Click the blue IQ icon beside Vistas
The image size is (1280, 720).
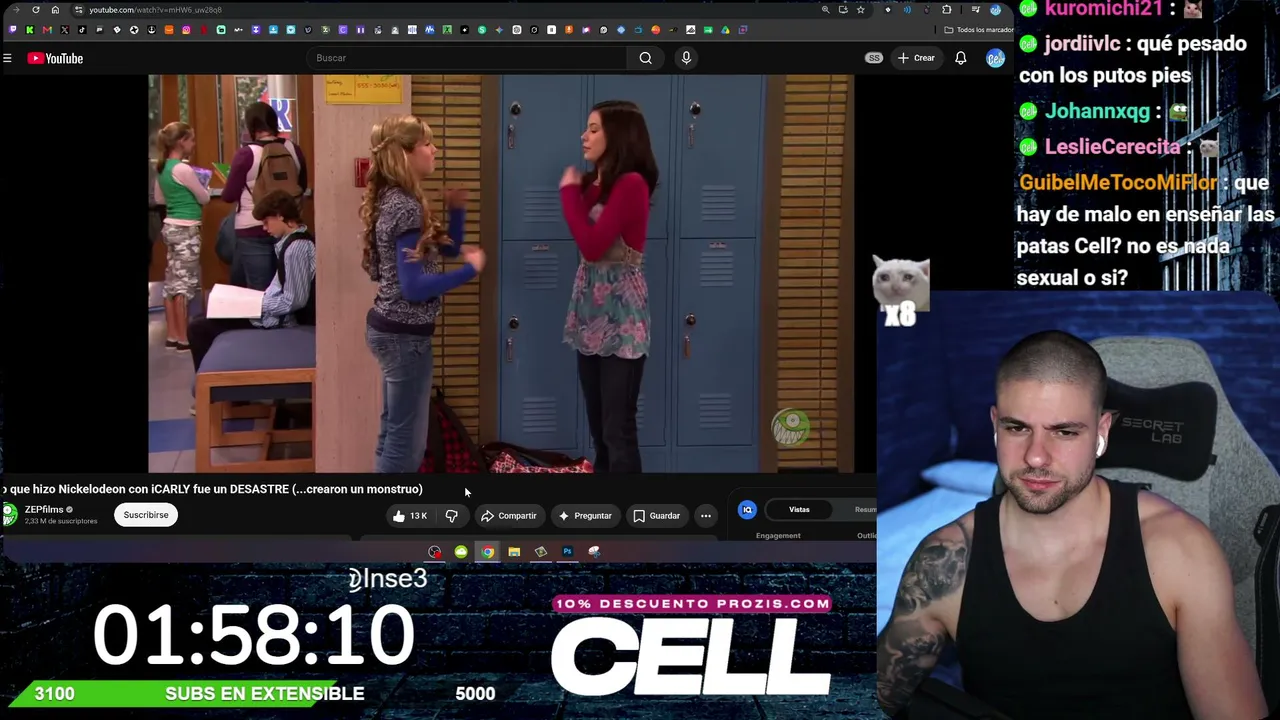coord(747,510)
